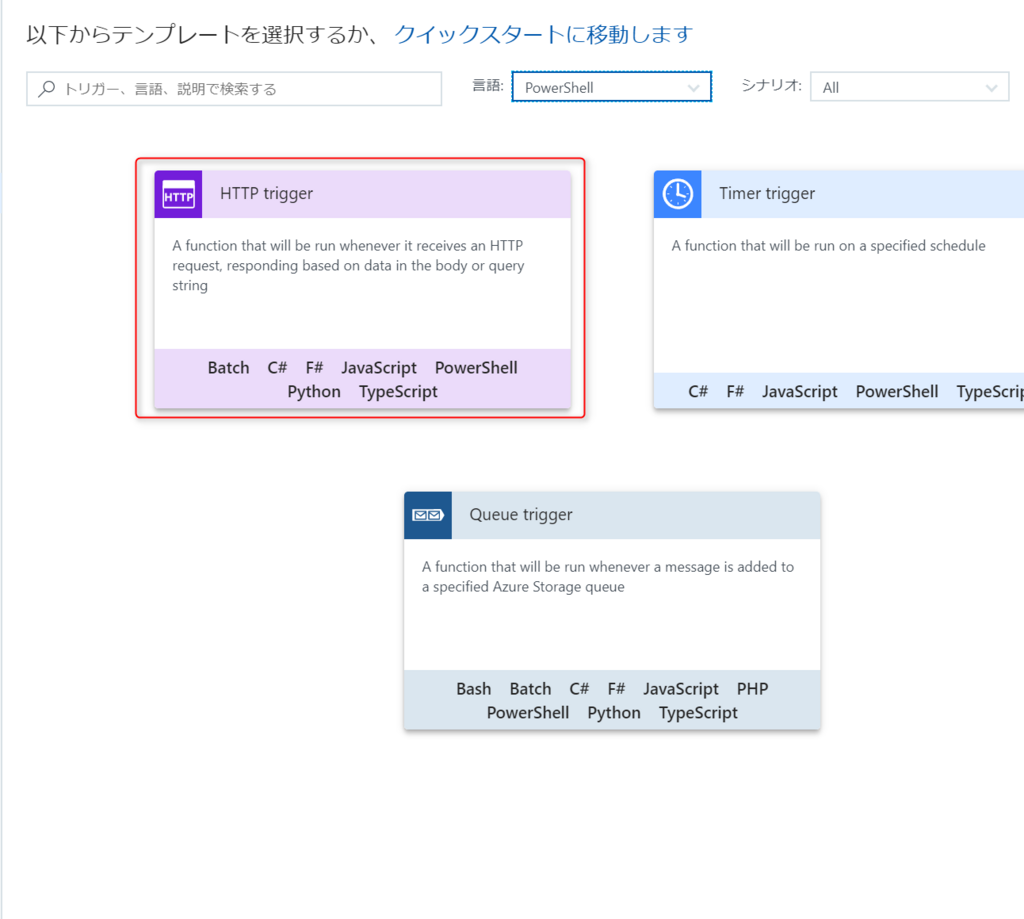Image resolution: width=1024 pixels, height=919 pixels.
Task: Select PowerShell under the HTTP trigger card
Action: pyautogui.click(x=476, y=367)
